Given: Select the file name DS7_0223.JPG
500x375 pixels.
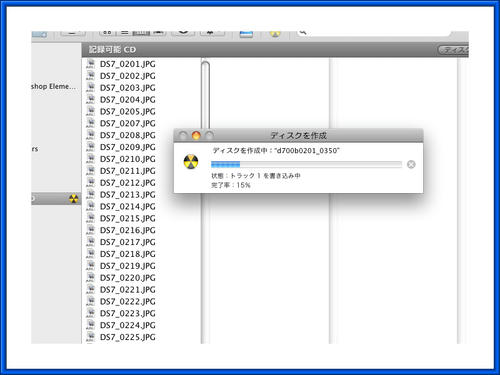Looking at the screenshot, I should [x=128, y=313].
